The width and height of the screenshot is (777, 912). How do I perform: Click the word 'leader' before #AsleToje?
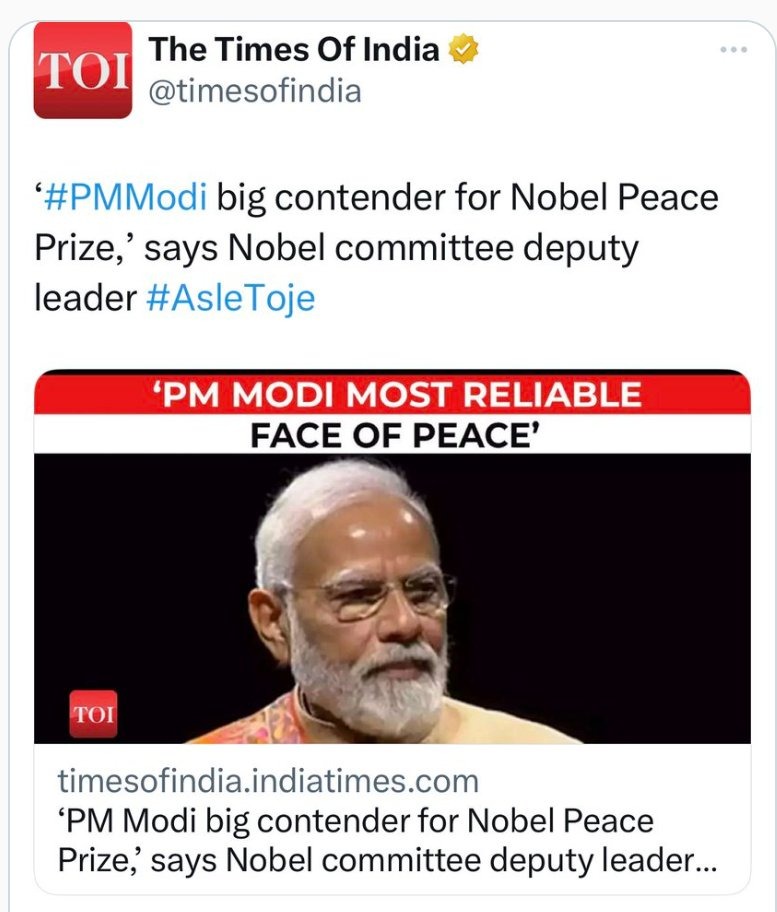[x=85, y=298]
